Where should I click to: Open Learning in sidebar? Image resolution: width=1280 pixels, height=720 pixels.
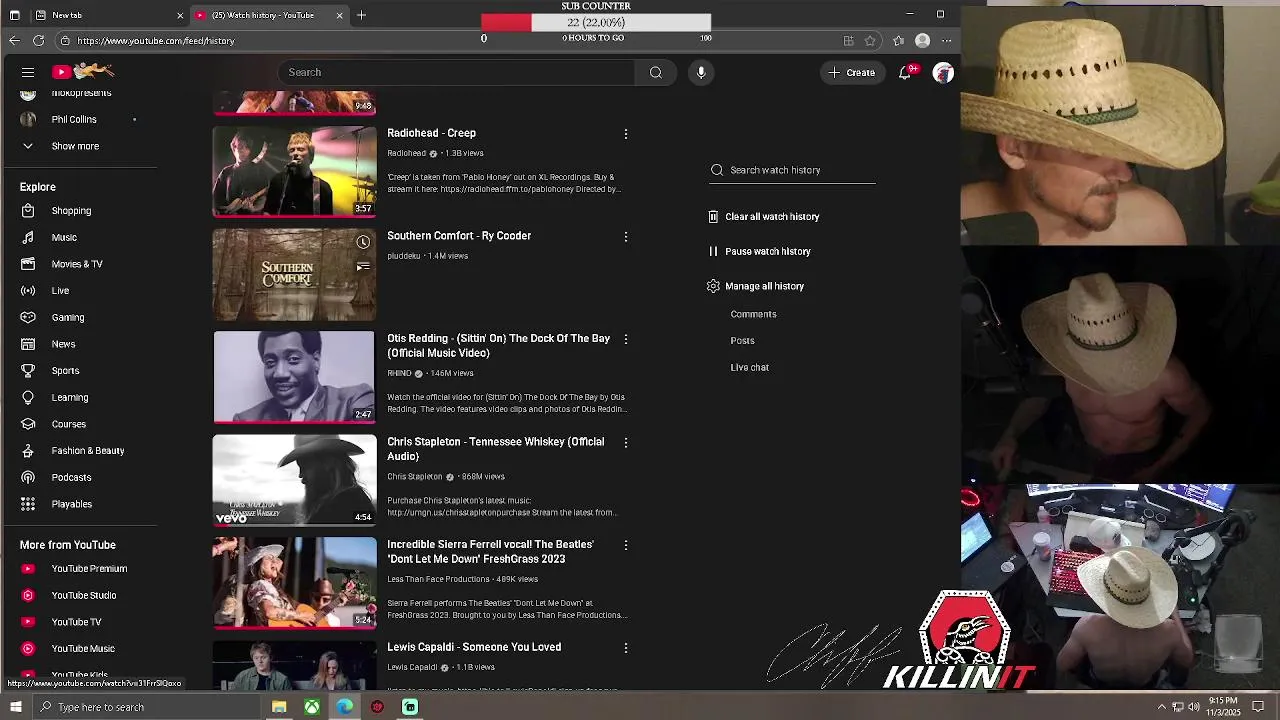(70, 397)
